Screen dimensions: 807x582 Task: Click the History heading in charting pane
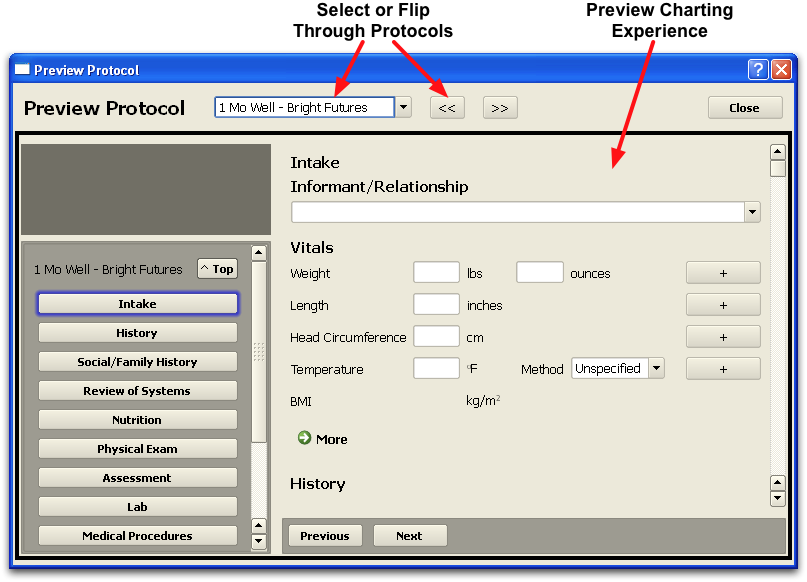click(x=318, y=484)
